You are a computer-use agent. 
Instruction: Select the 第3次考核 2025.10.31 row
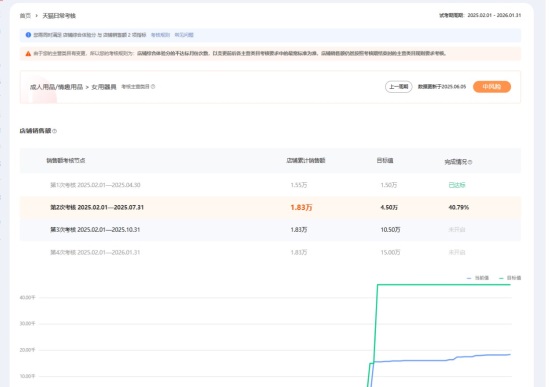270,230
